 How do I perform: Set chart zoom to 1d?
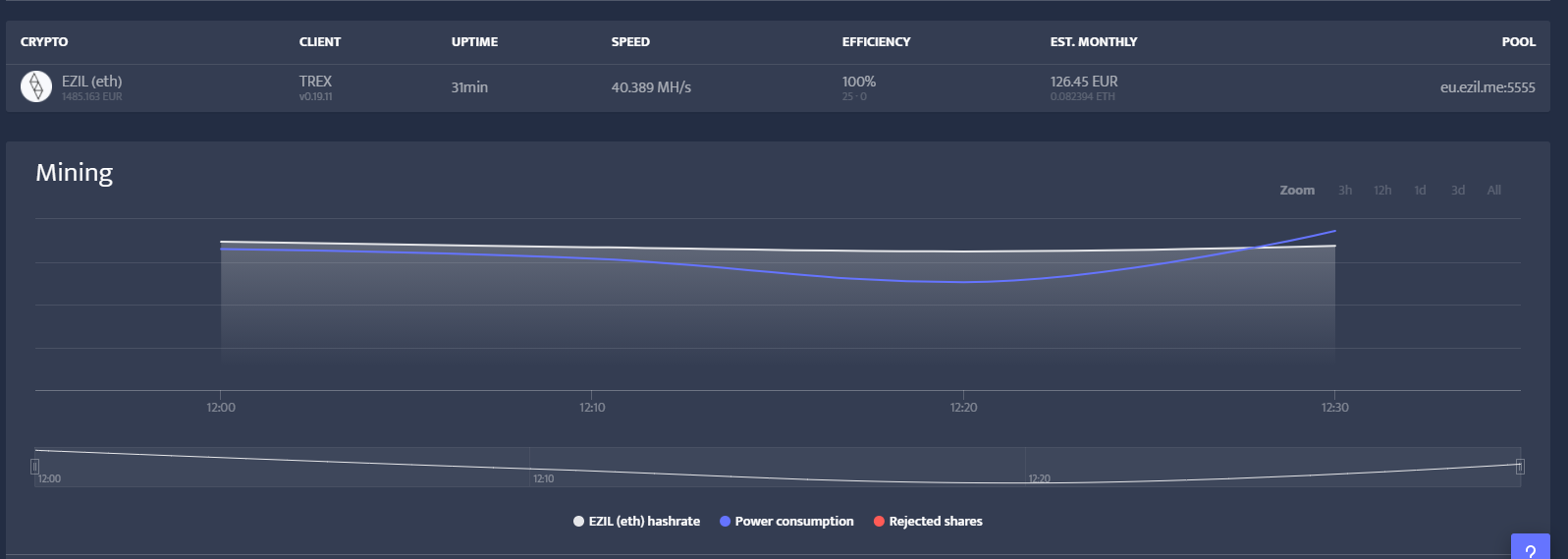[1420, 191]
